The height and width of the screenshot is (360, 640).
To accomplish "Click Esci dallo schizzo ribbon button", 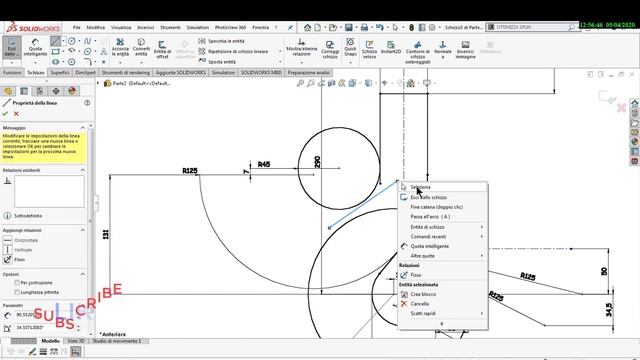I will (x=11, y=48).
